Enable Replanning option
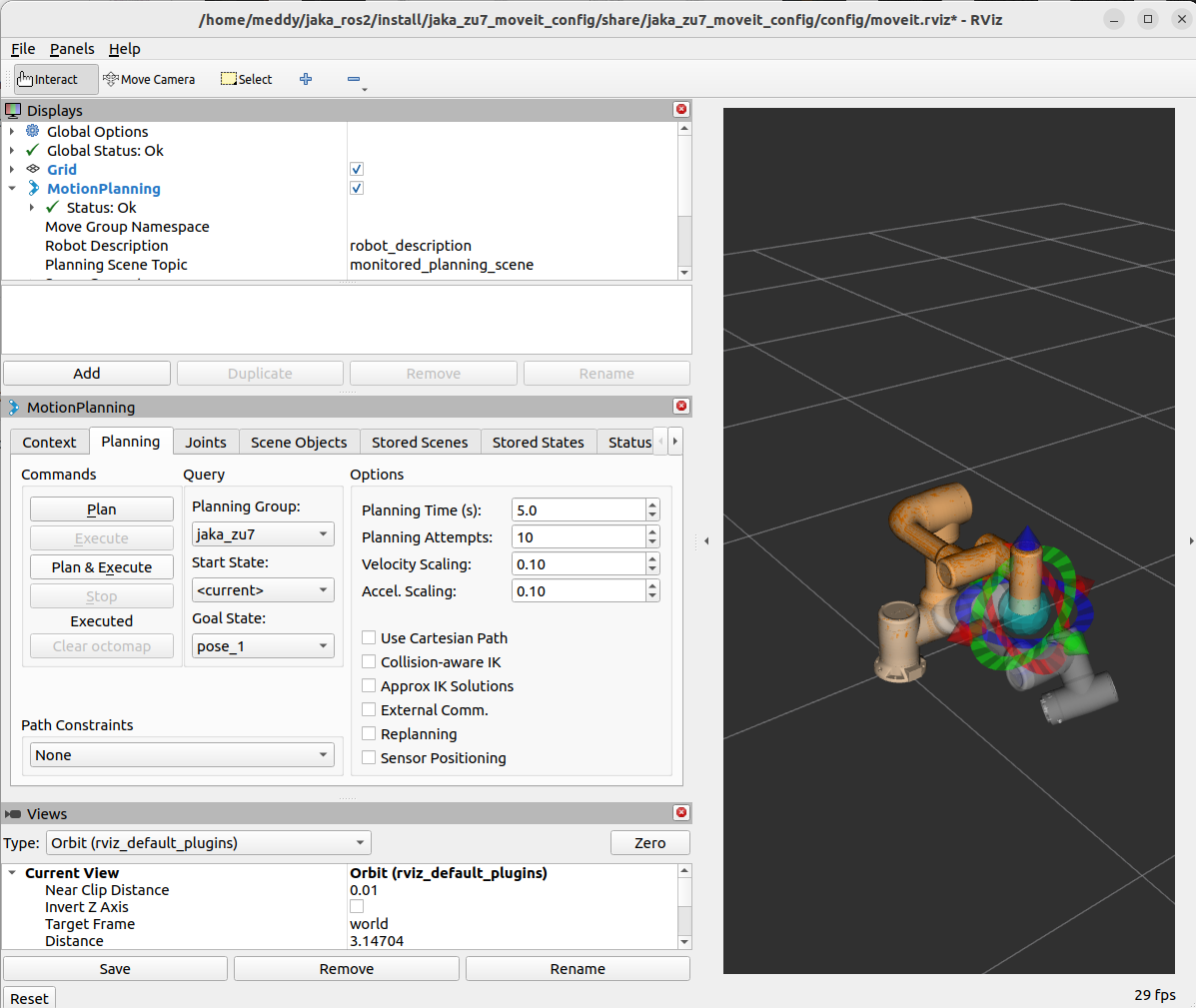This screenshot has height=1008, width=1196. [x=369, y=733]
